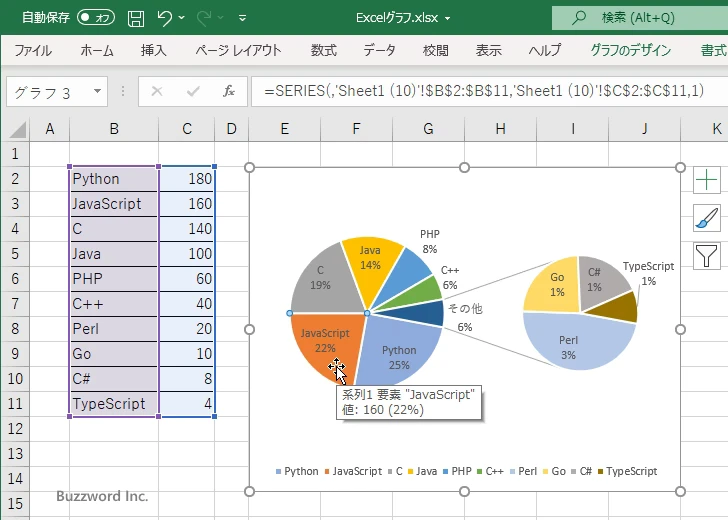Select column G header

[428, 129]
